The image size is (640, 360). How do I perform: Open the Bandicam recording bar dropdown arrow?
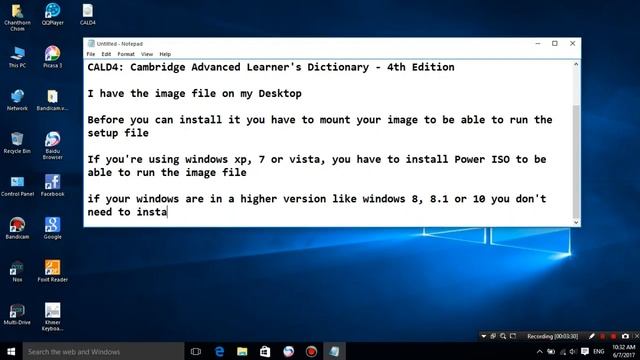[484, 336]
